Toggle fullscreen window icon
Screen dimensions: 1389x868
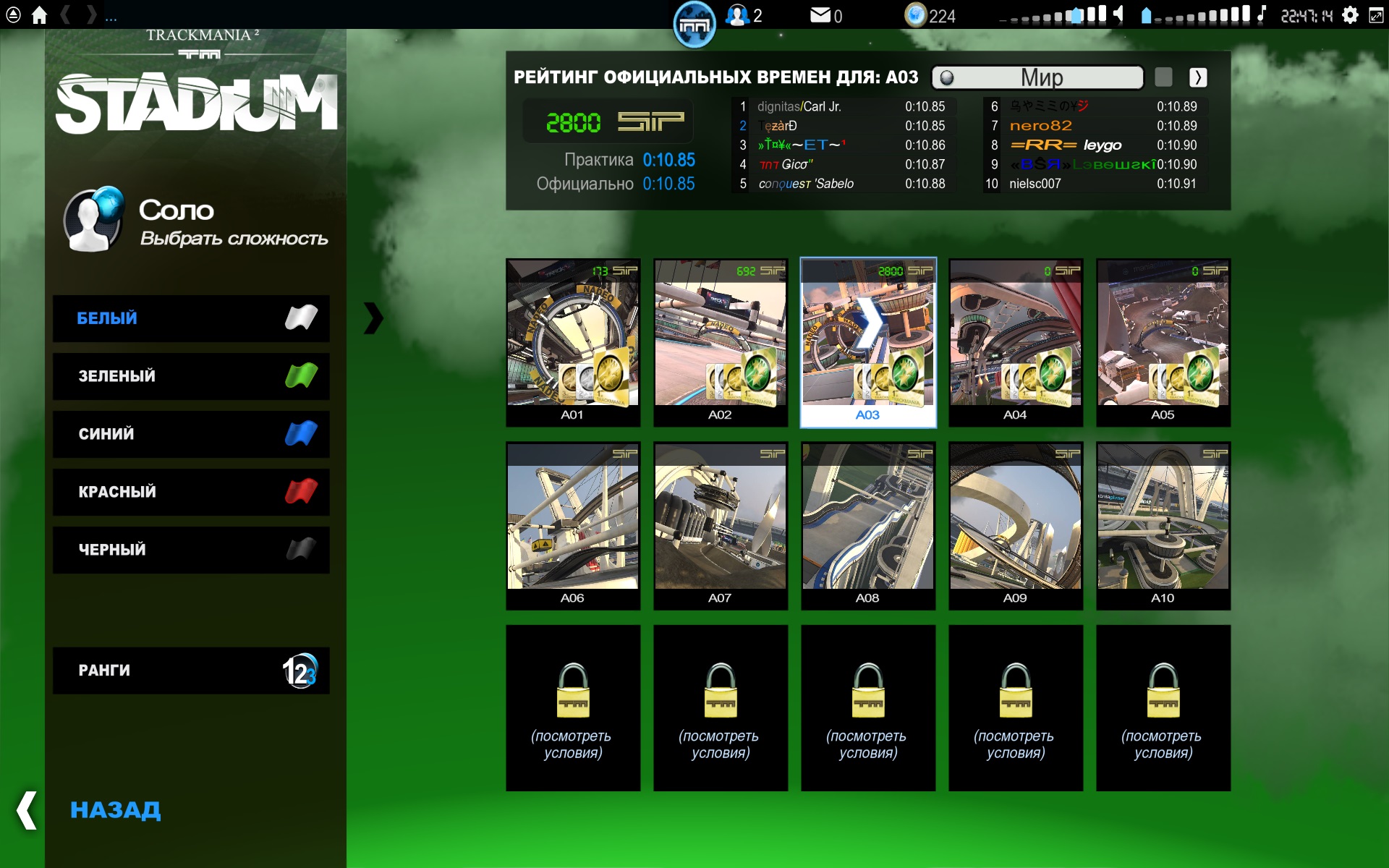point(1376,15)
